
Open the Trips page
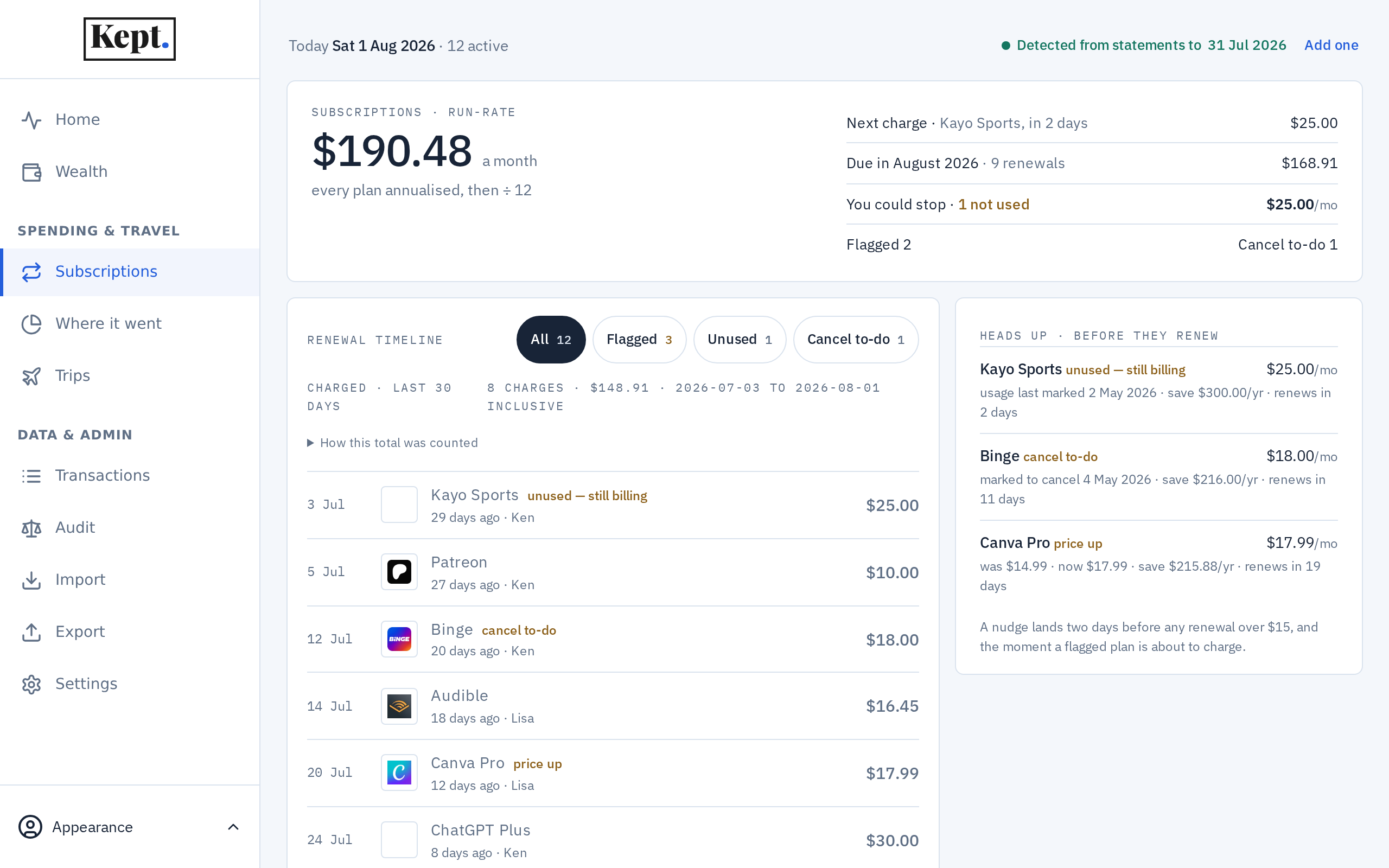tap(130, 376)
